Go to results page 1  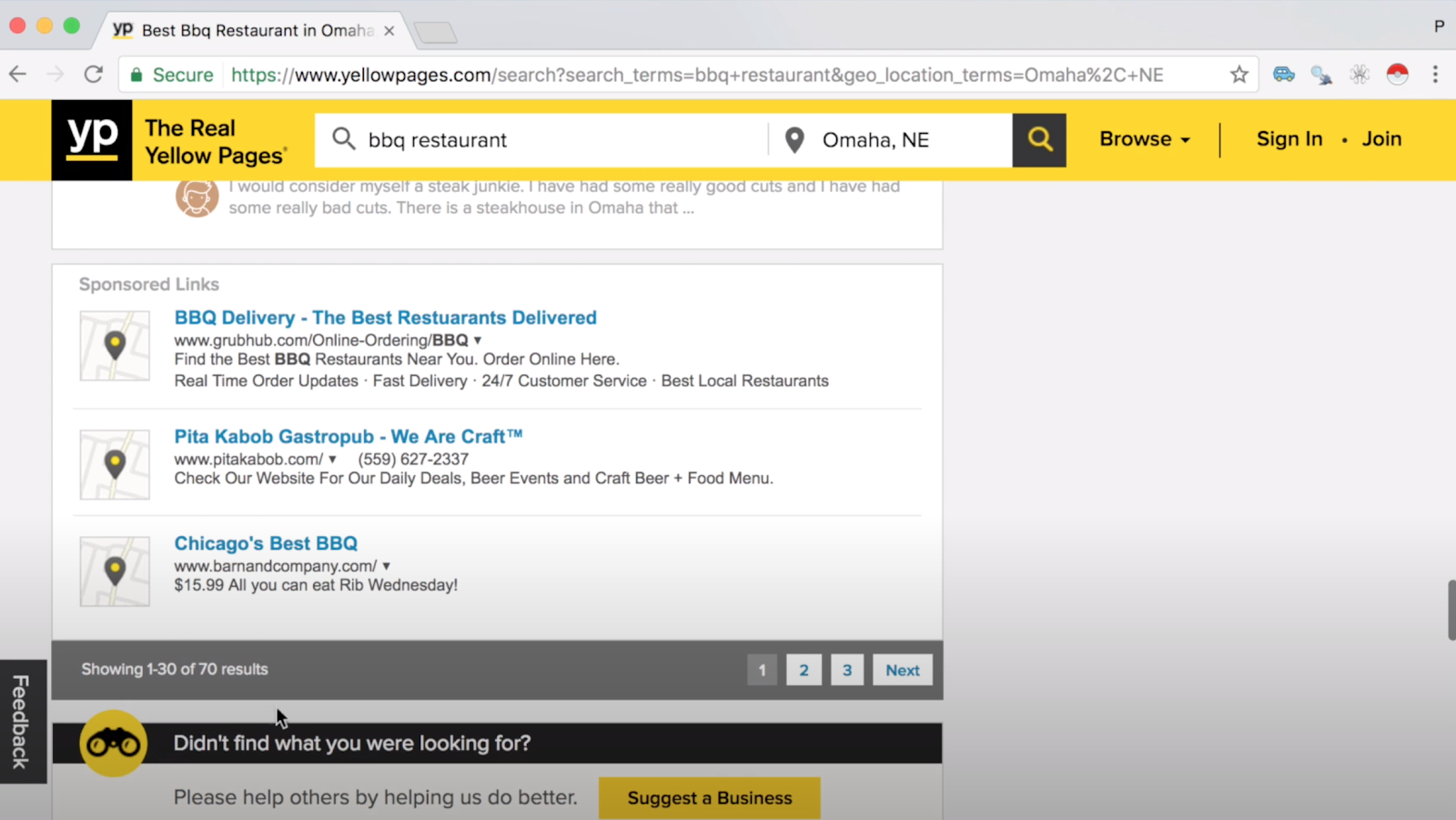tap(762, 670)
